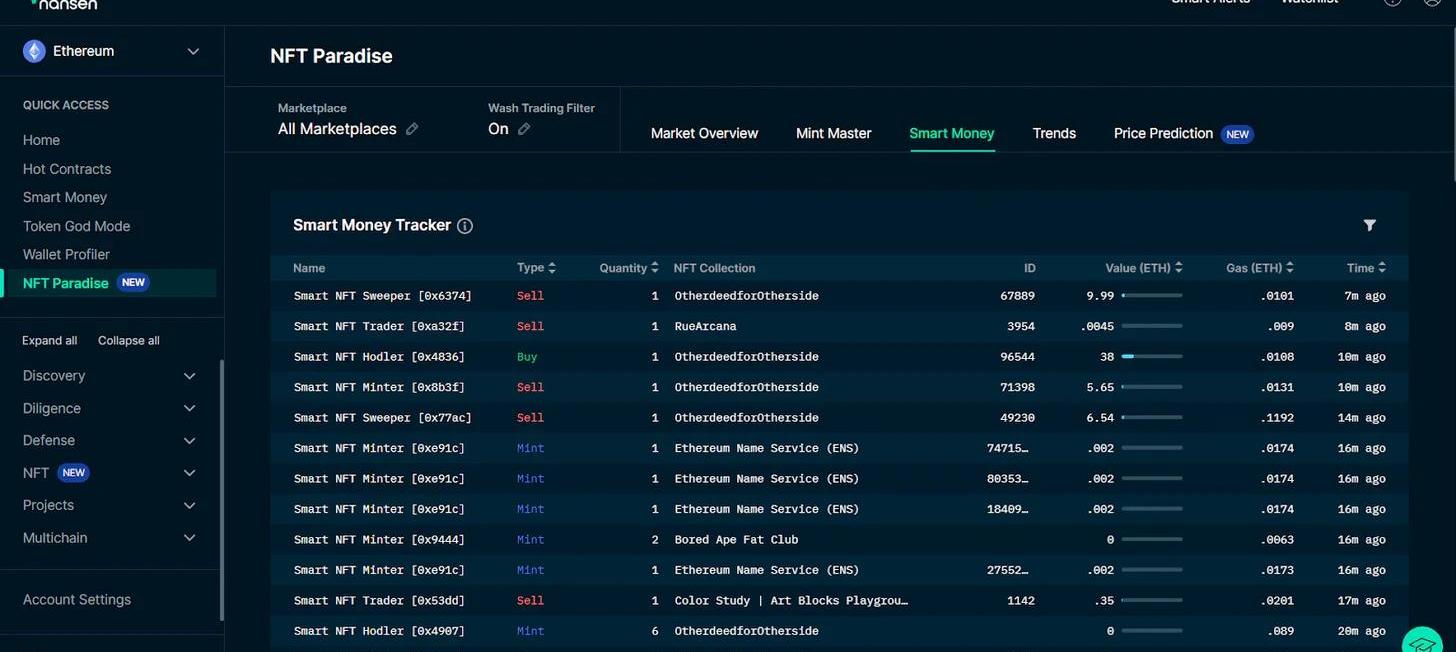Expand the Discovery sidebar section

pos(189,376)
